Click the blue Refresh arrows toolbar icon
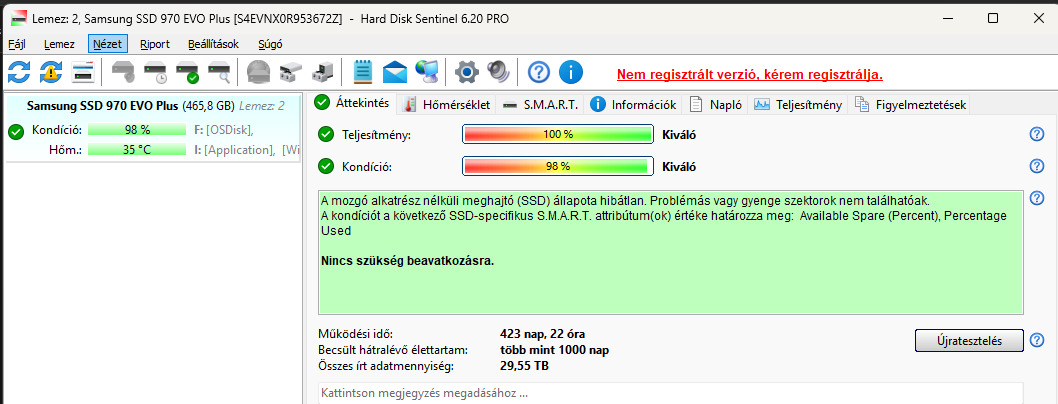This screenshot has width=1058, height=404. [x=19, y=71]
